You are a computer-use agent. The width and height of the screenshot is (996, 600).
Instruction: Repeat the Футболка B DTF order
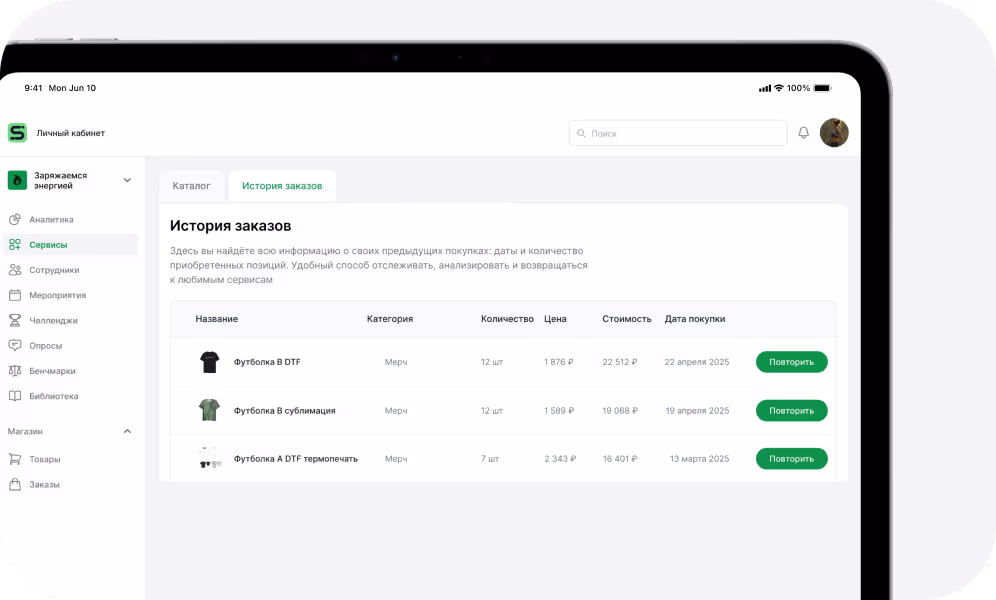pyautogui.click(x=791, y=362)
